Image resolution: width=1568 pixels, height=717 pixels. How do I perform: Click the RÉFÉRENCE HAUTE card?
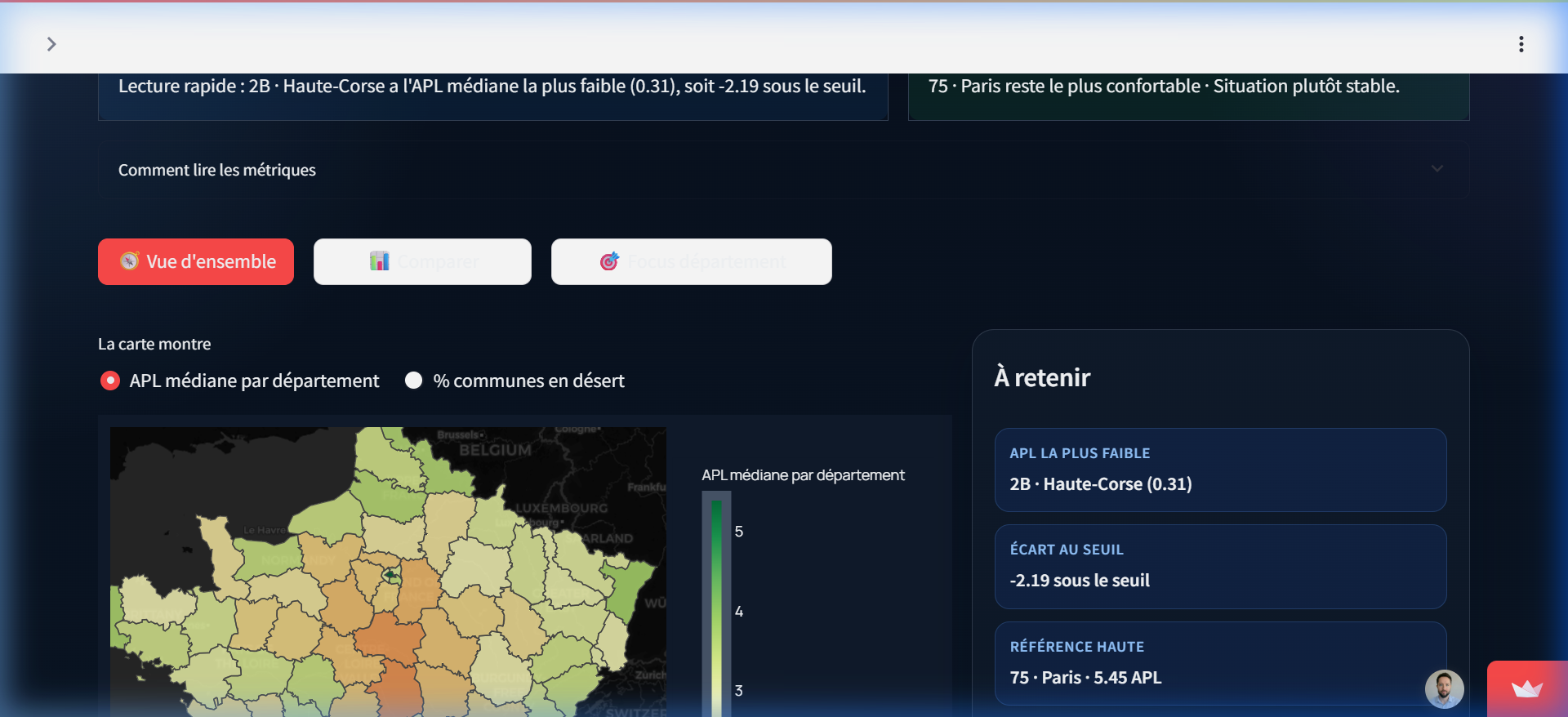coord(1220,663)
